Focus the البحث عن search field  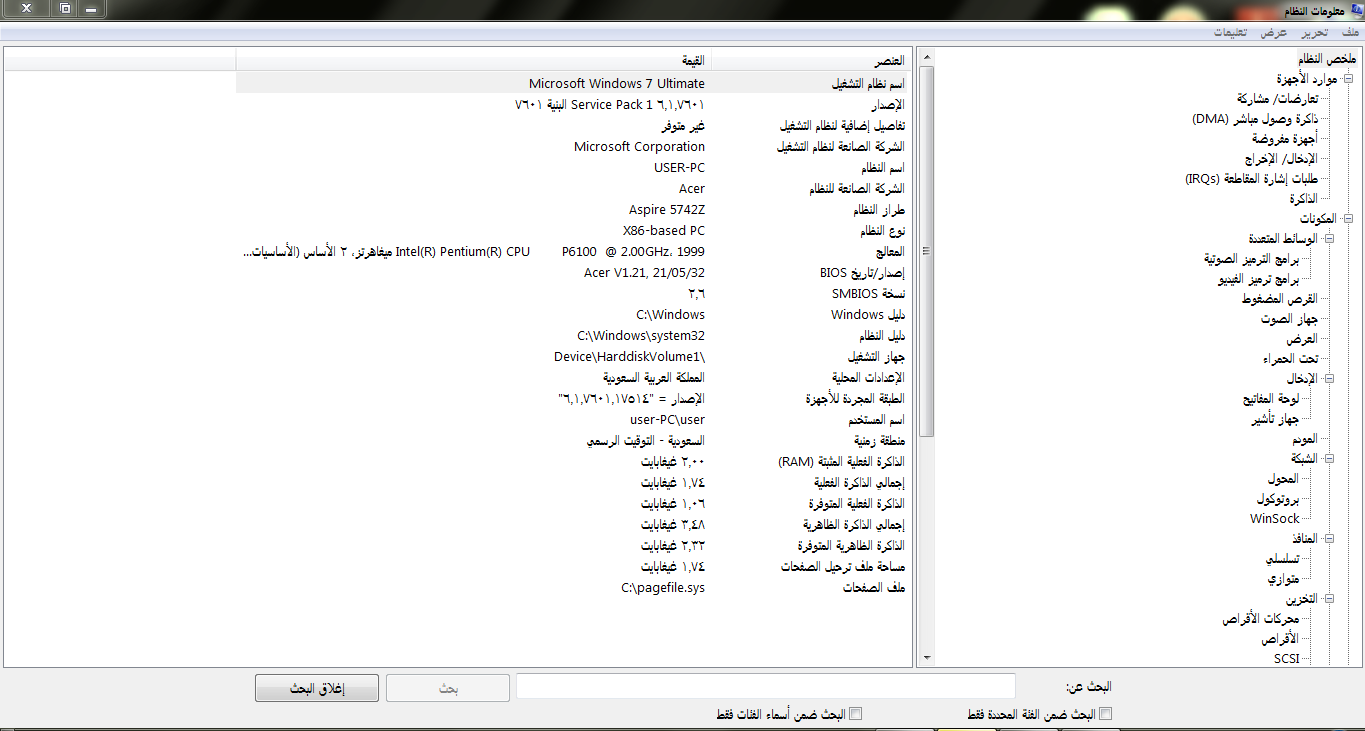pos(766,686)
